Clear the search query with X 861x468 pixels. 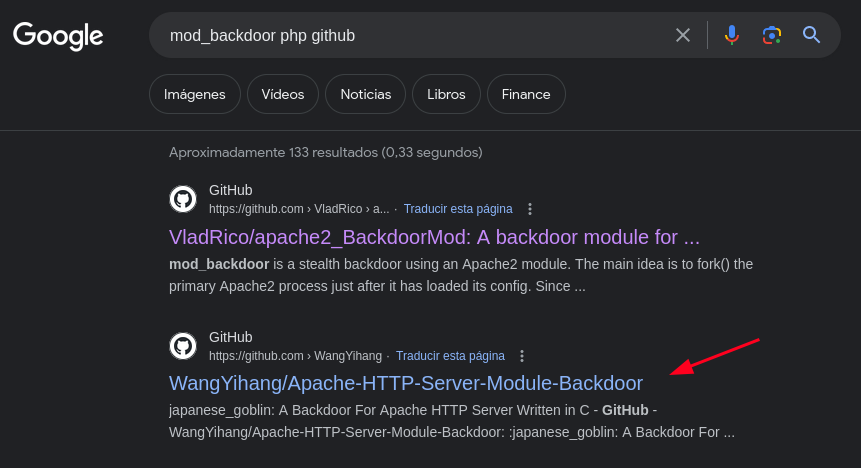tap(683, 35)
